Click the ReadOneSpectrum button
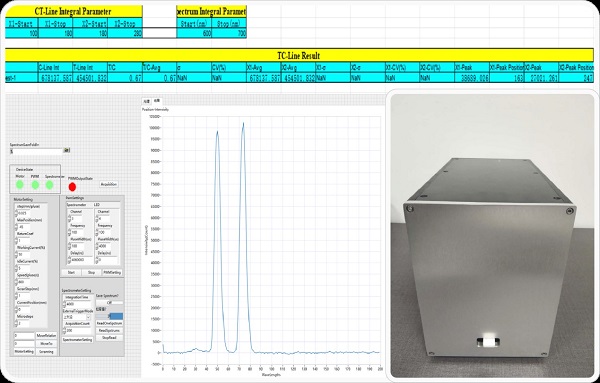This screenshot has width=600, height=383. (x=109, y=324)
